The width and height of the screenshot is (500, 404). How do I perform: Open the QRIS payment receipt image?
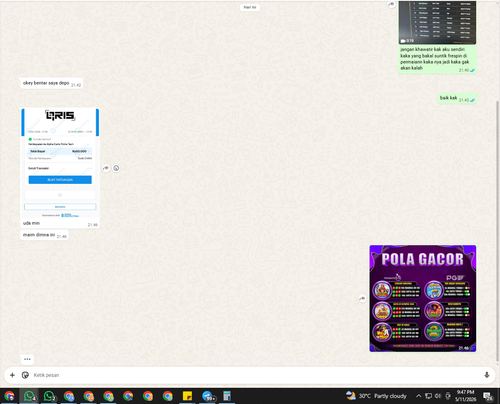[60, 163]
